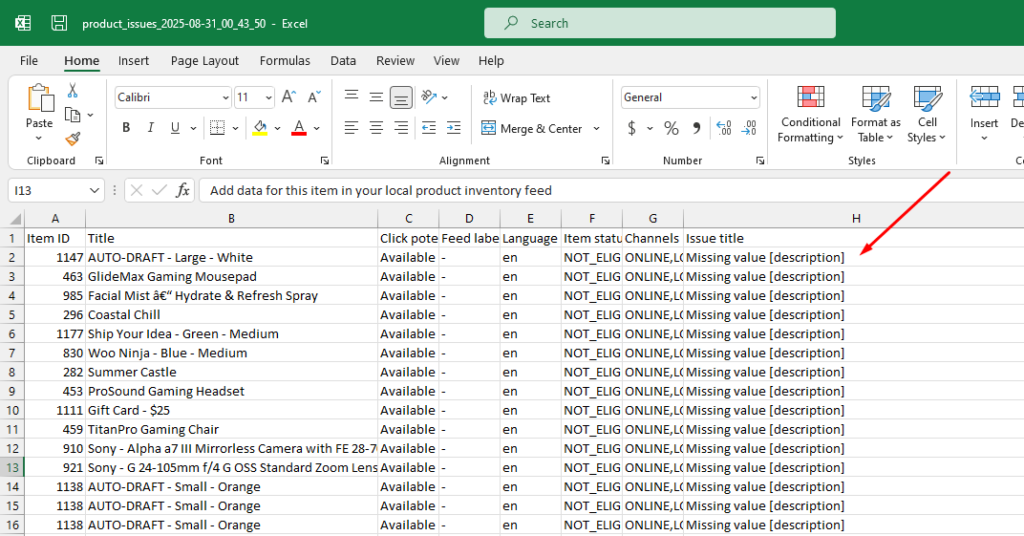The height and width of the screenshot is (536, 1024).
Task: Open the Name Box dropdown arrow
Action: coord(94,191)
